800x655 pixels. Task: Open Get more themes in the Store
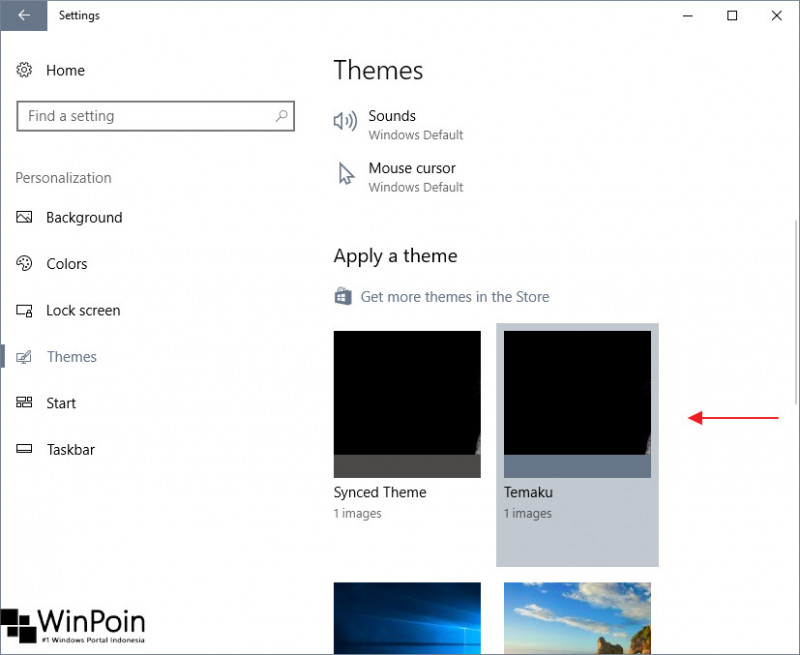point(455,297)
